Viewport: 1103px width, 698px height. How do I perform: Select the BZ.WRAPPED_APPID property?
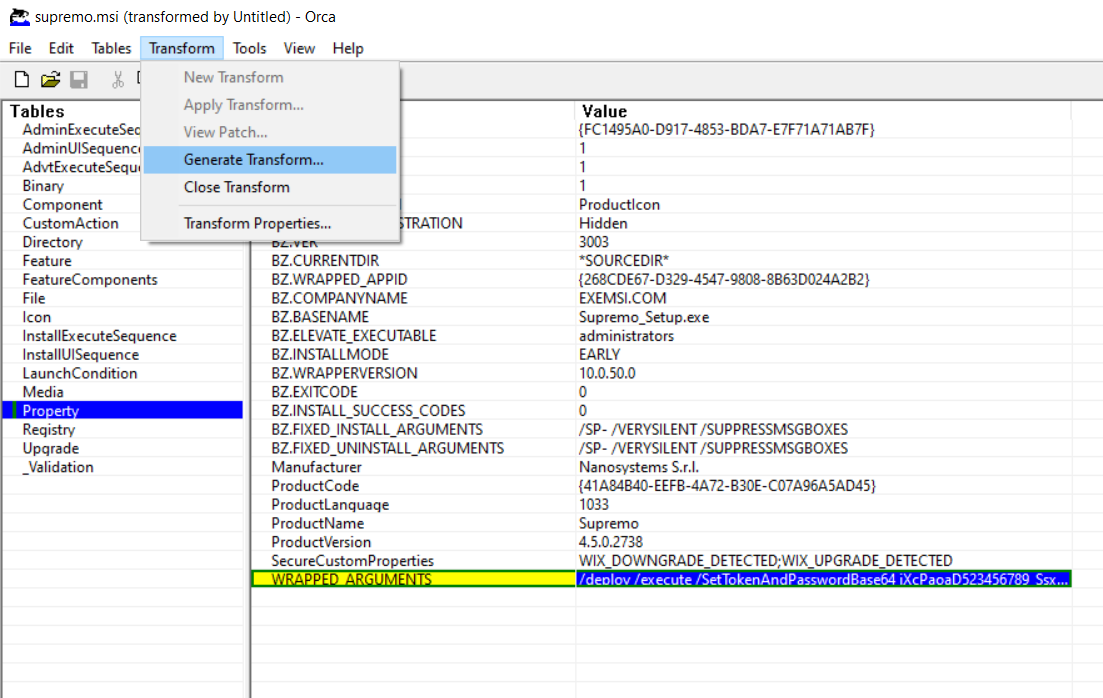click(x=339, y=279)
